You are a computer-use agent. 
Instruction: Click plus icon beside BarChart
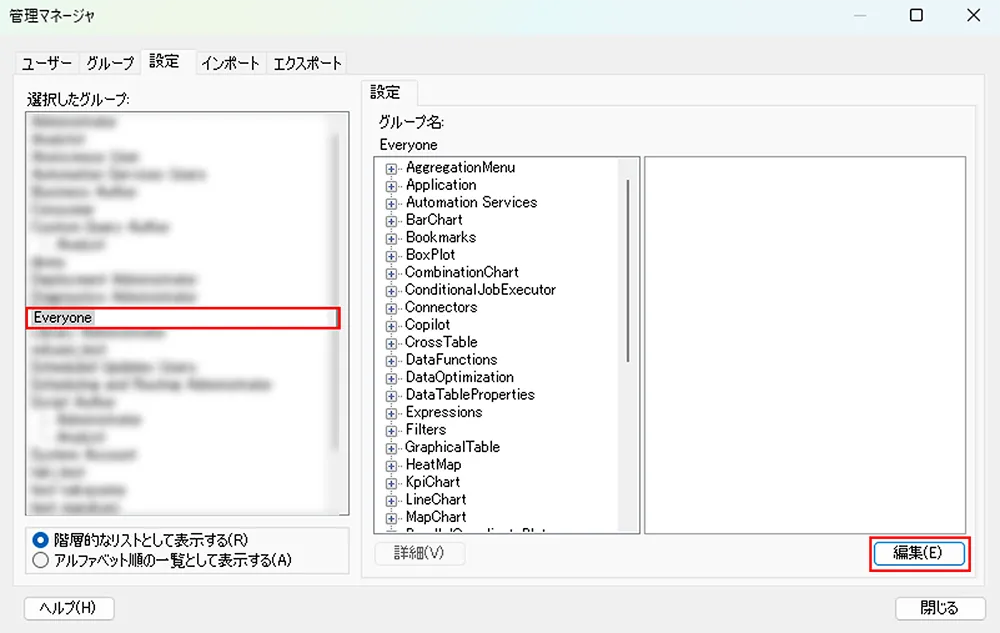click(392, 220)
